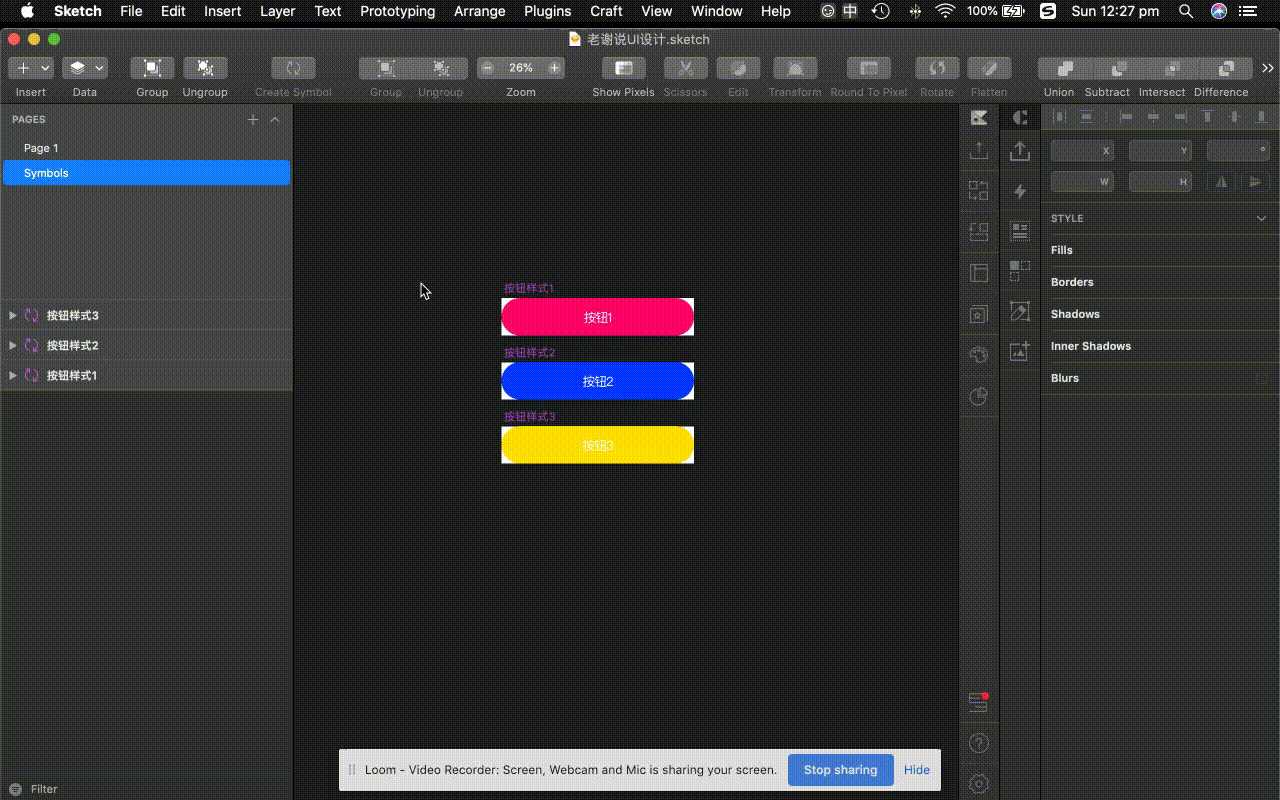Open the Prototyping menu

click(397, 11)
